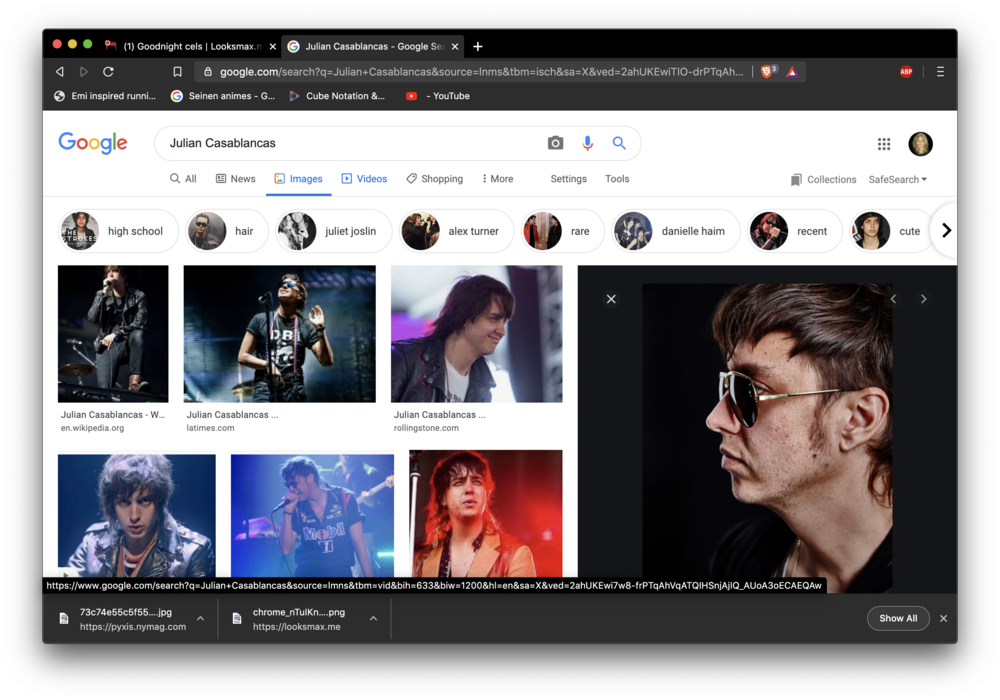
Task: Reload the page with the refresh icon
Action: (x=108, y=71)
